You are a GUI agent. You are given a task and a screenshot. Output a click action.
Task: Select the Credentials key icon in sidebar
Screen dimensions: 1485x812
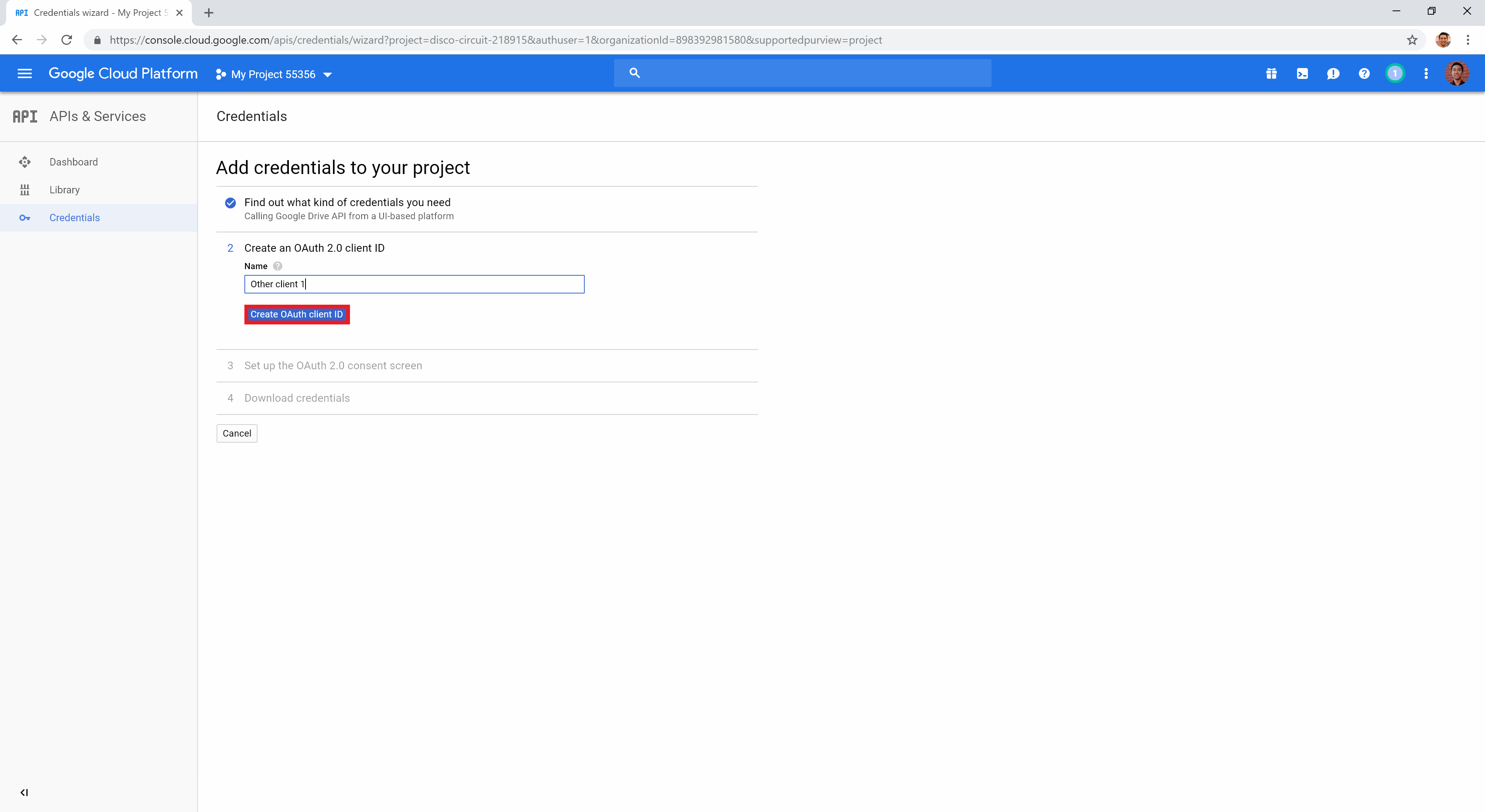pyautogui.click(x=26, y=217)
